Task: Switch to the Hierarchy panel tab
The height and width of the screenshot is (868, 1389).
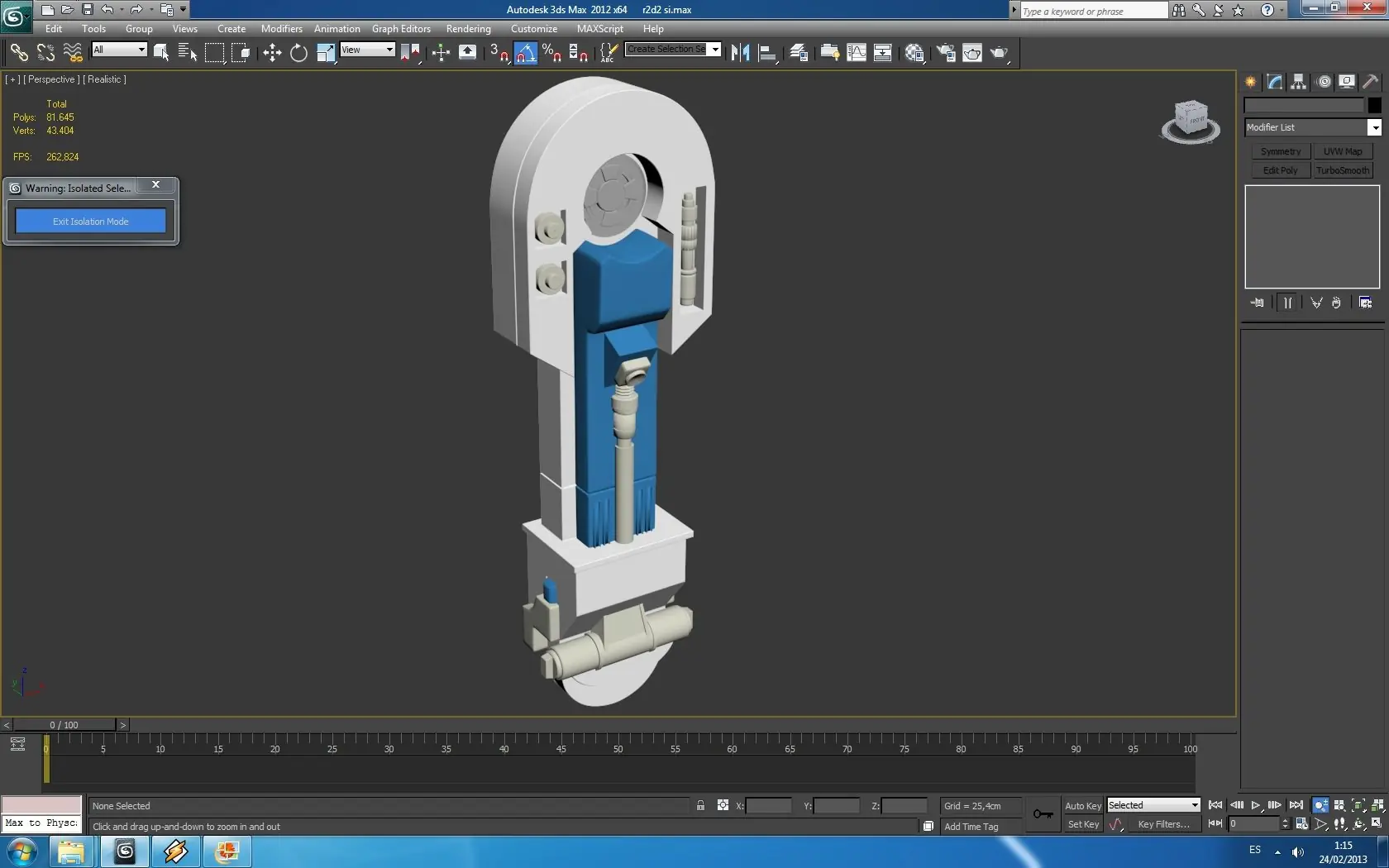Action: pos(1299,82)
